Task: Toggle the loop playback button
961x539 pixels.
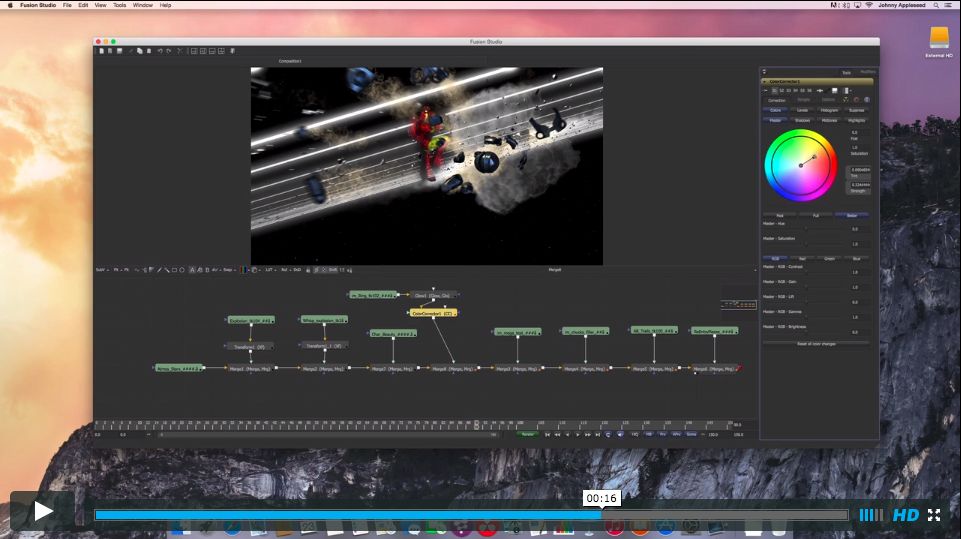Action: (x=608, y=434)
